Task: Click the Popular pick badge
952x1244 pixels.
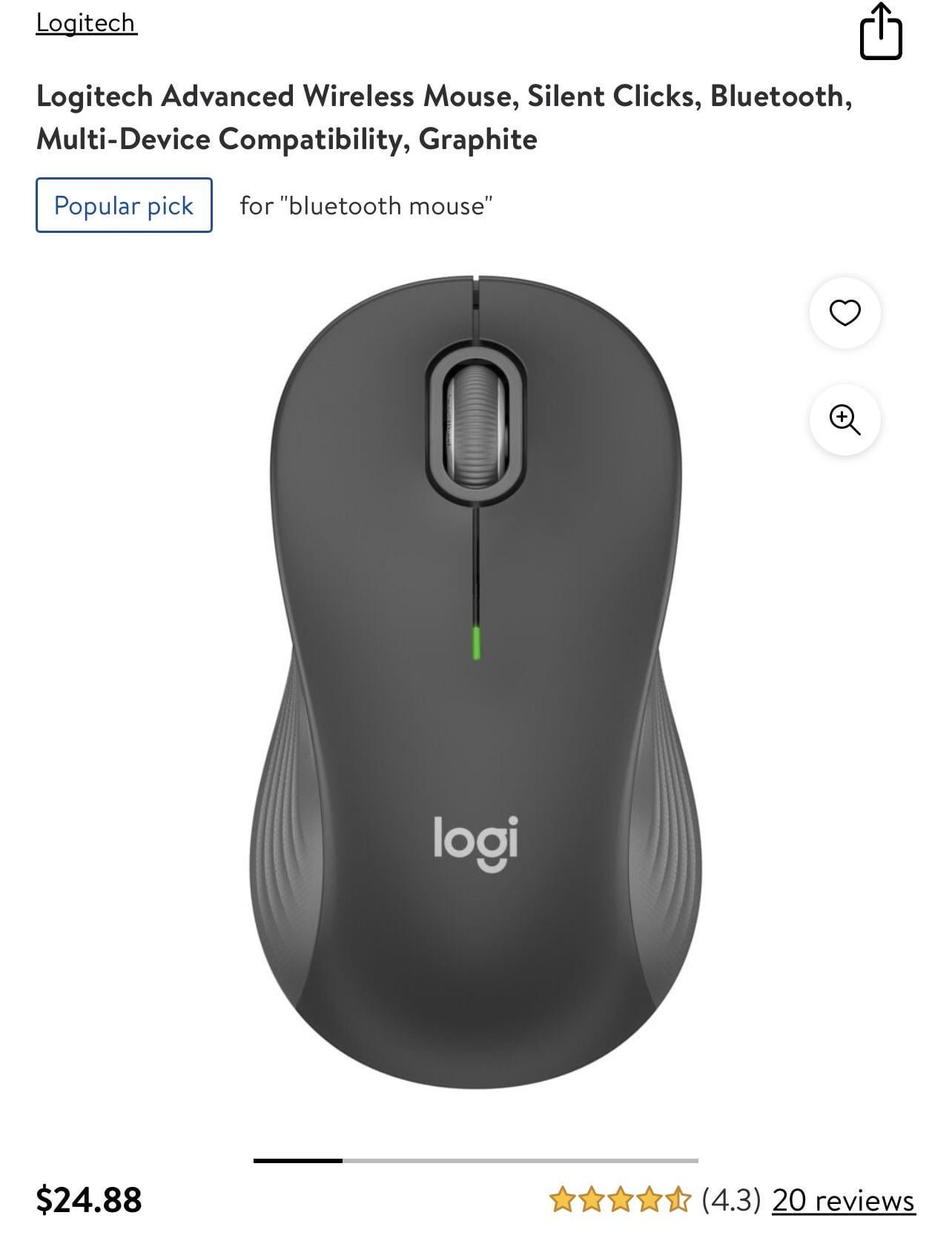Action: pyautogui.click(x=124, y=205)
